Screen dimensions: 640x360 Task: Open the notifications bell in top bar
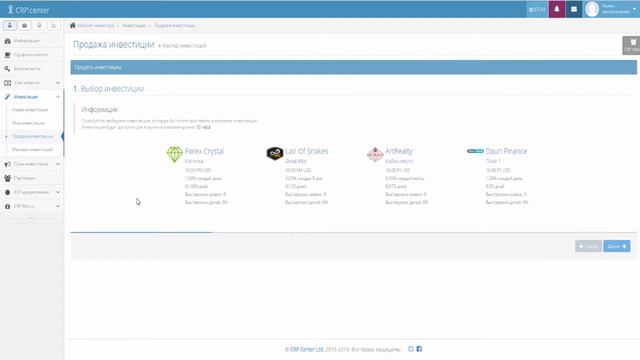pos(557,9)
